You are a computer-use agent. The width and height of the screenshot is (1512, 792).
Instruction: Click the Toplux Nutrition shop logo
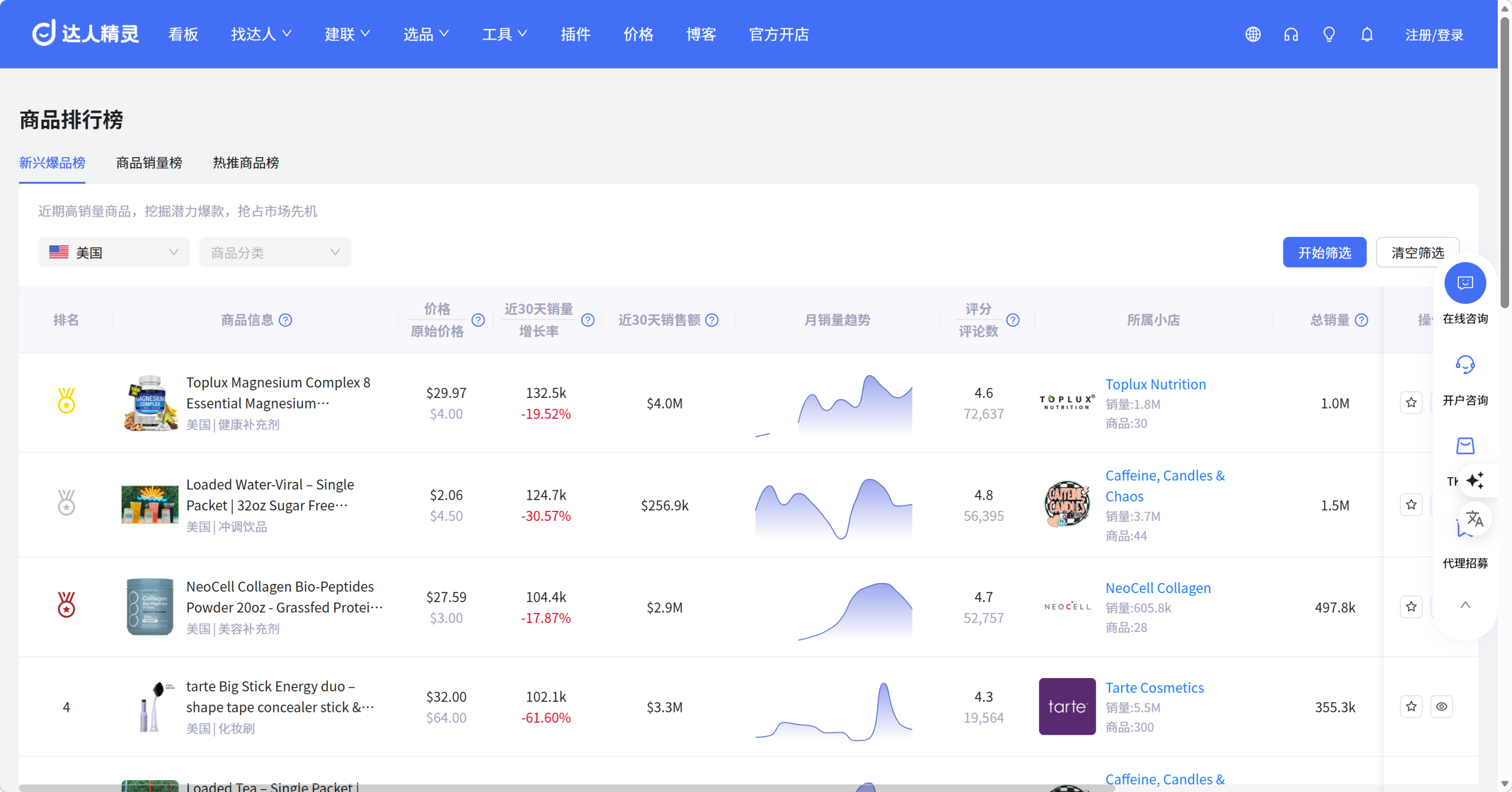click(1067, 403)
